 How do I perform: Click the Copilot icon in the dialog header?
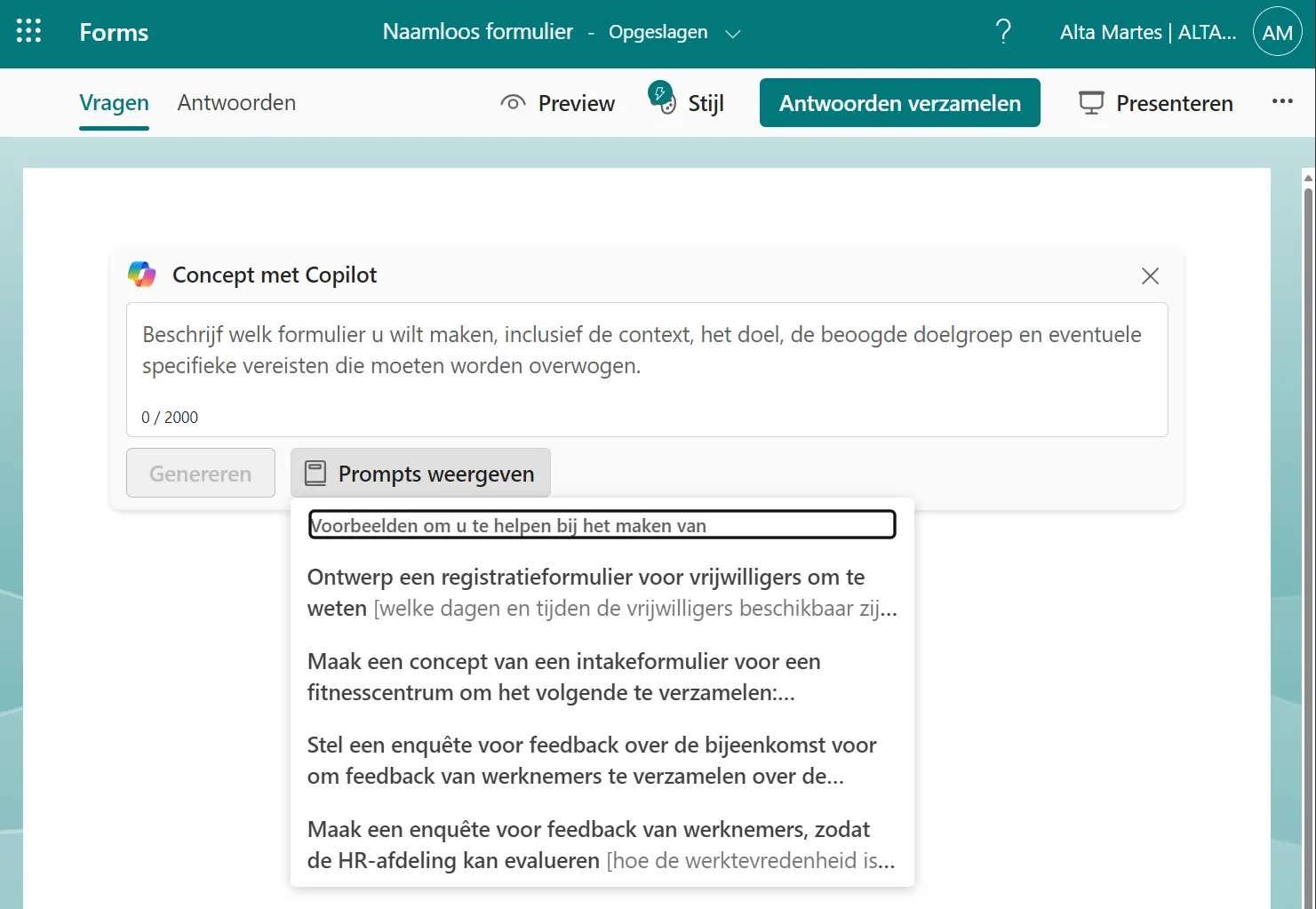pos(141,275)
